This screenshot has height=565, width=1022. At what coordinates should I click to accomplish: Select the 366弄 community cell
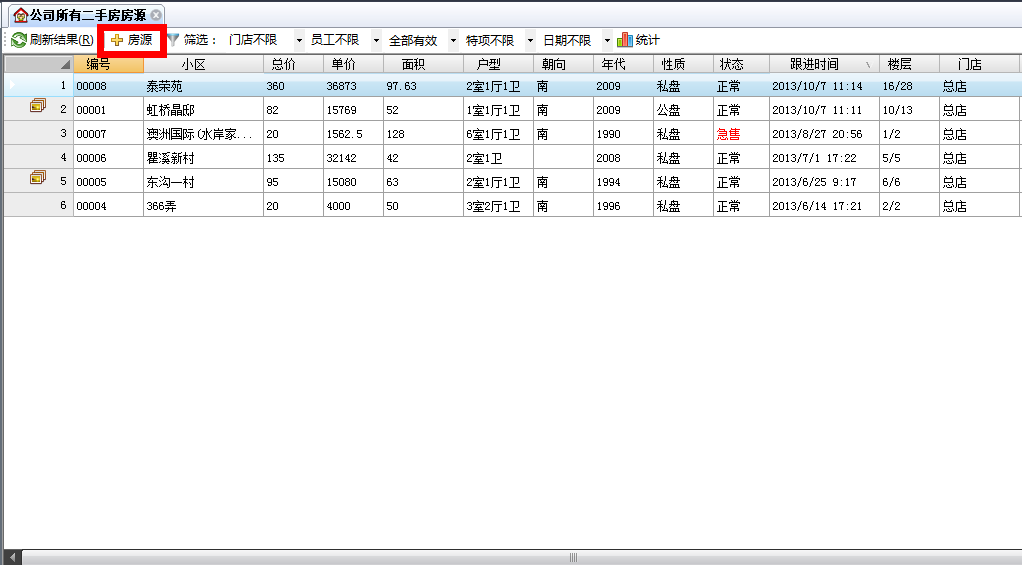tap(203, 206)
